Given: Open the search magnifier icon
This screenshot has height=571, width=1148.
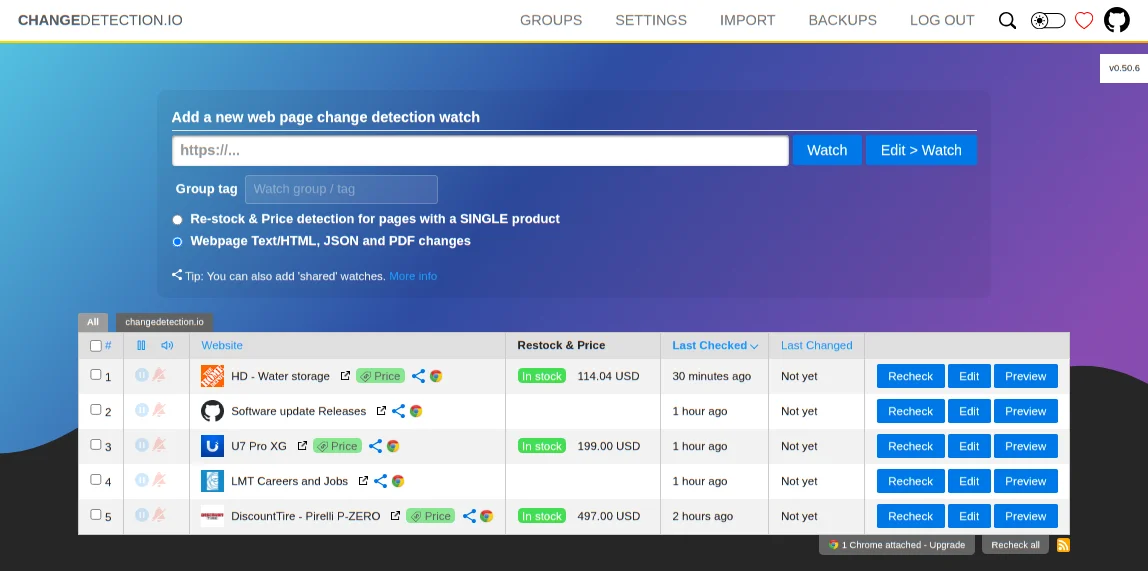Looking at the screenshot, I should click(x=1007, y=20).
